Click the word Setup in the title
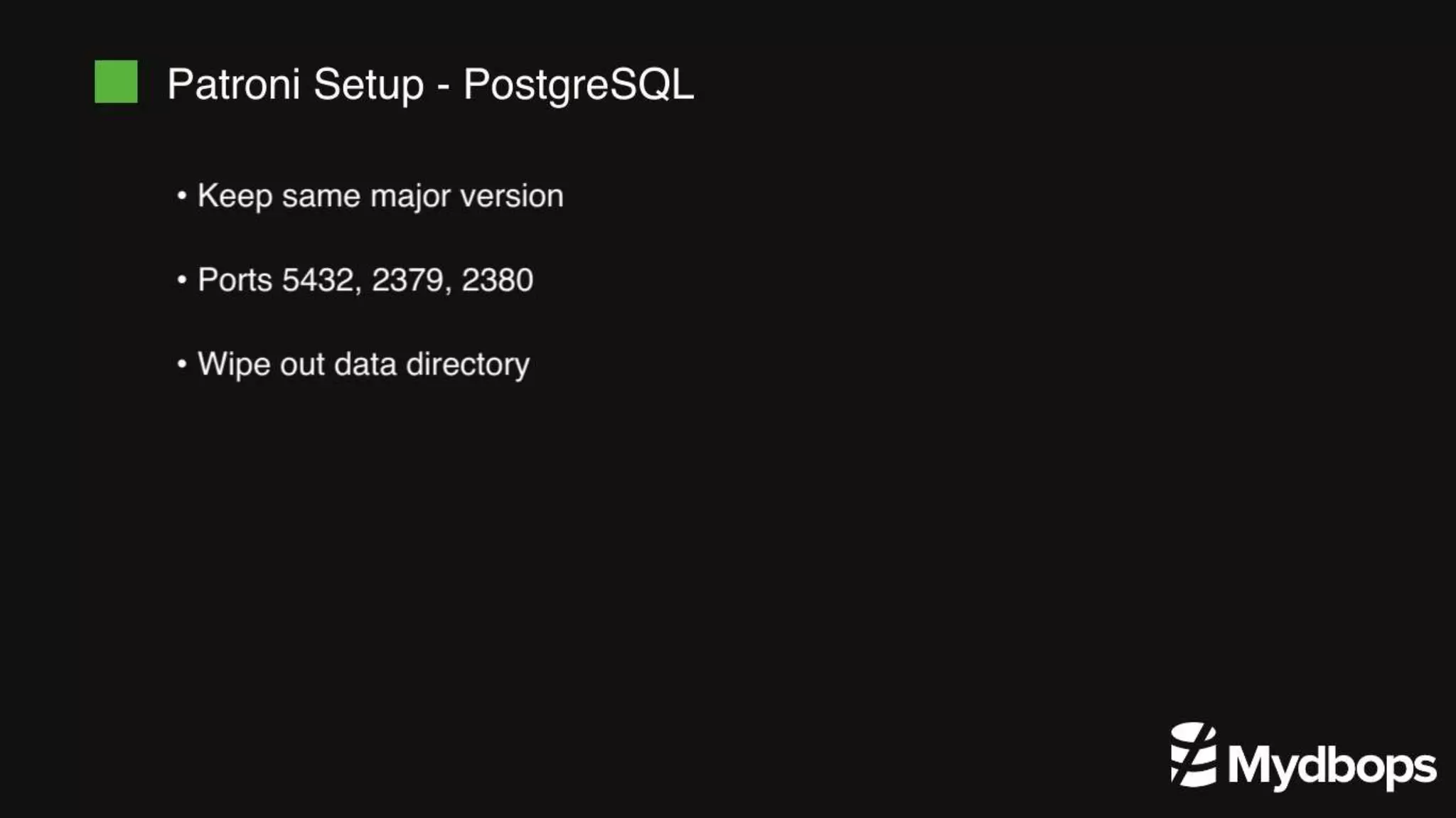This screenshot has height=818, width=1456. [368, 86]
